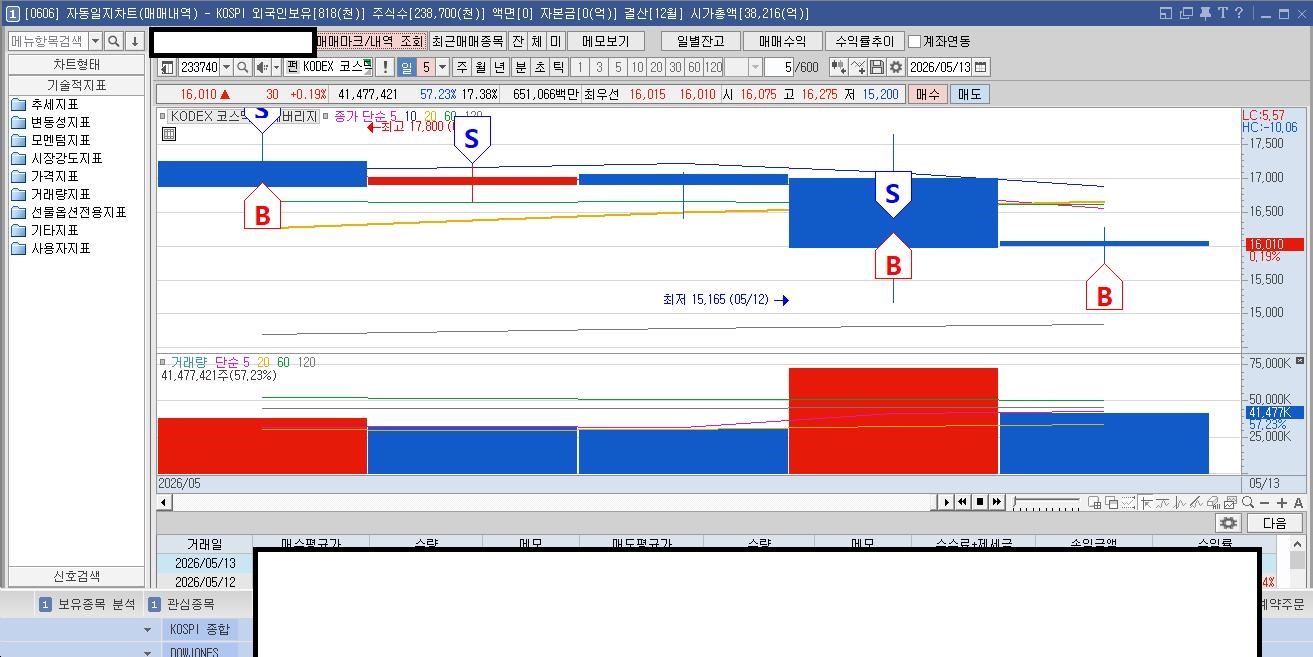Image resolution: width=1313 pixels, height=657 pixels.
Task: Click the date field 2026/05/13
Action: click(940, 67)
